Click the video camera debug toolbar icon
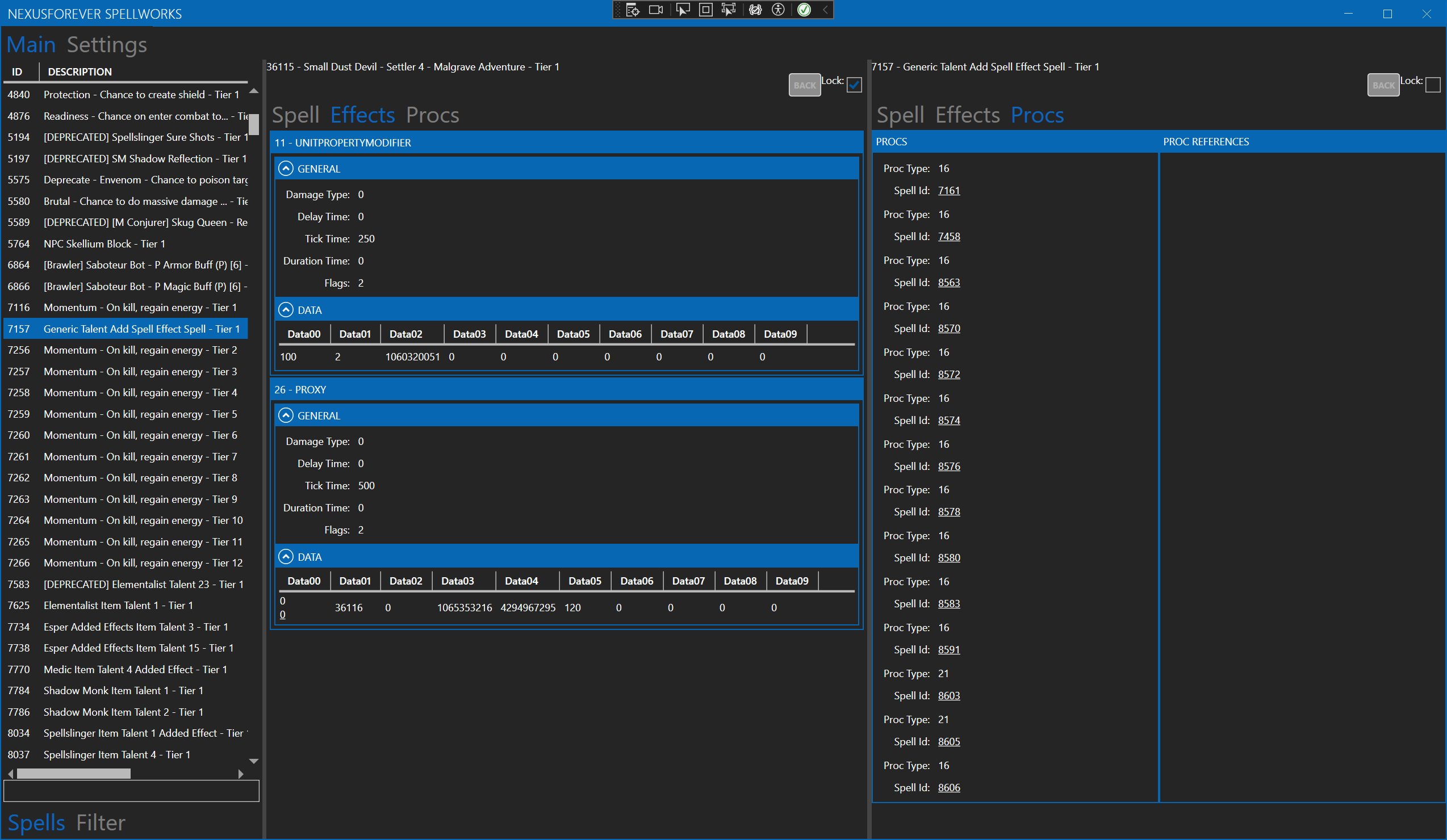 656,10
